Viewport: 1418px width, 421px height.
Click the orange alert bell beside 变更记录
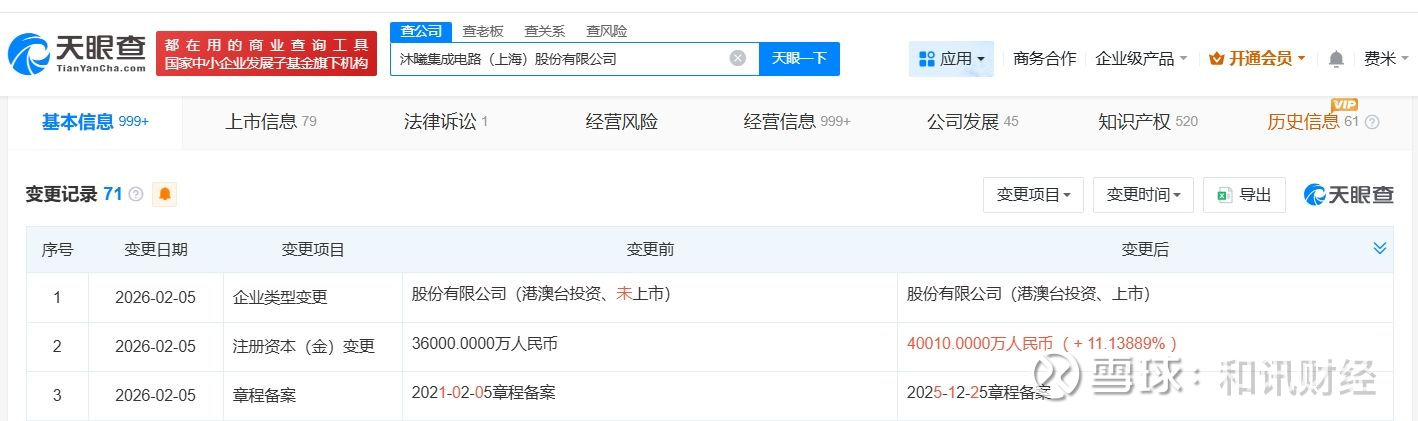point(164,194)
